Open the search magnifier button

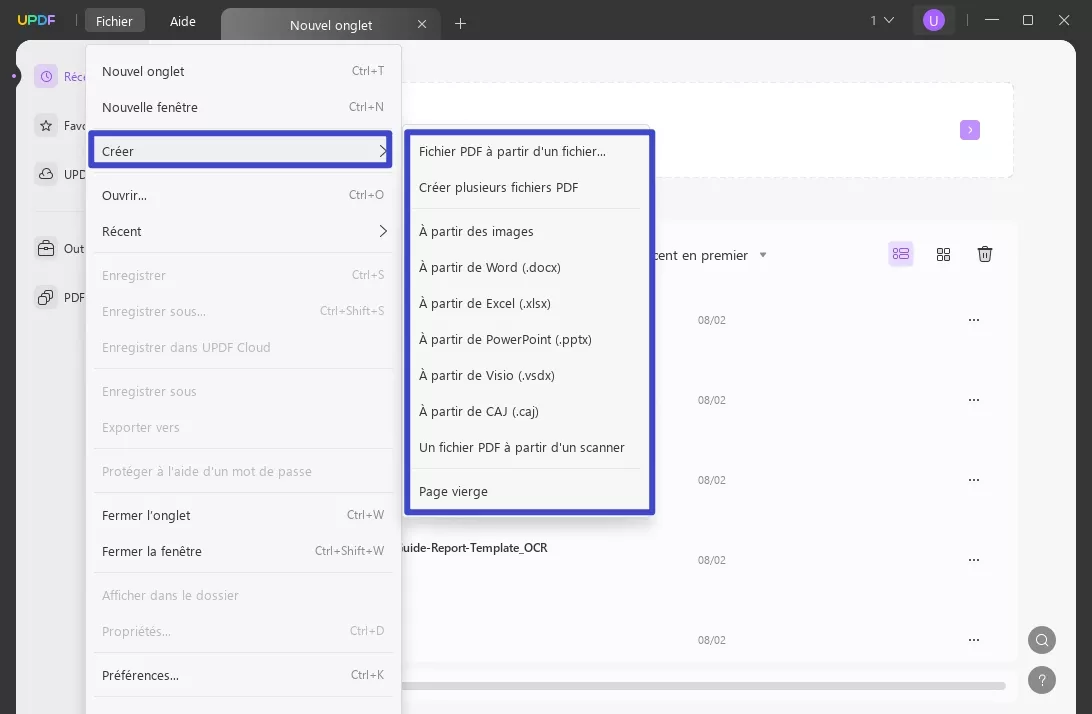[x=1042, y=640]
